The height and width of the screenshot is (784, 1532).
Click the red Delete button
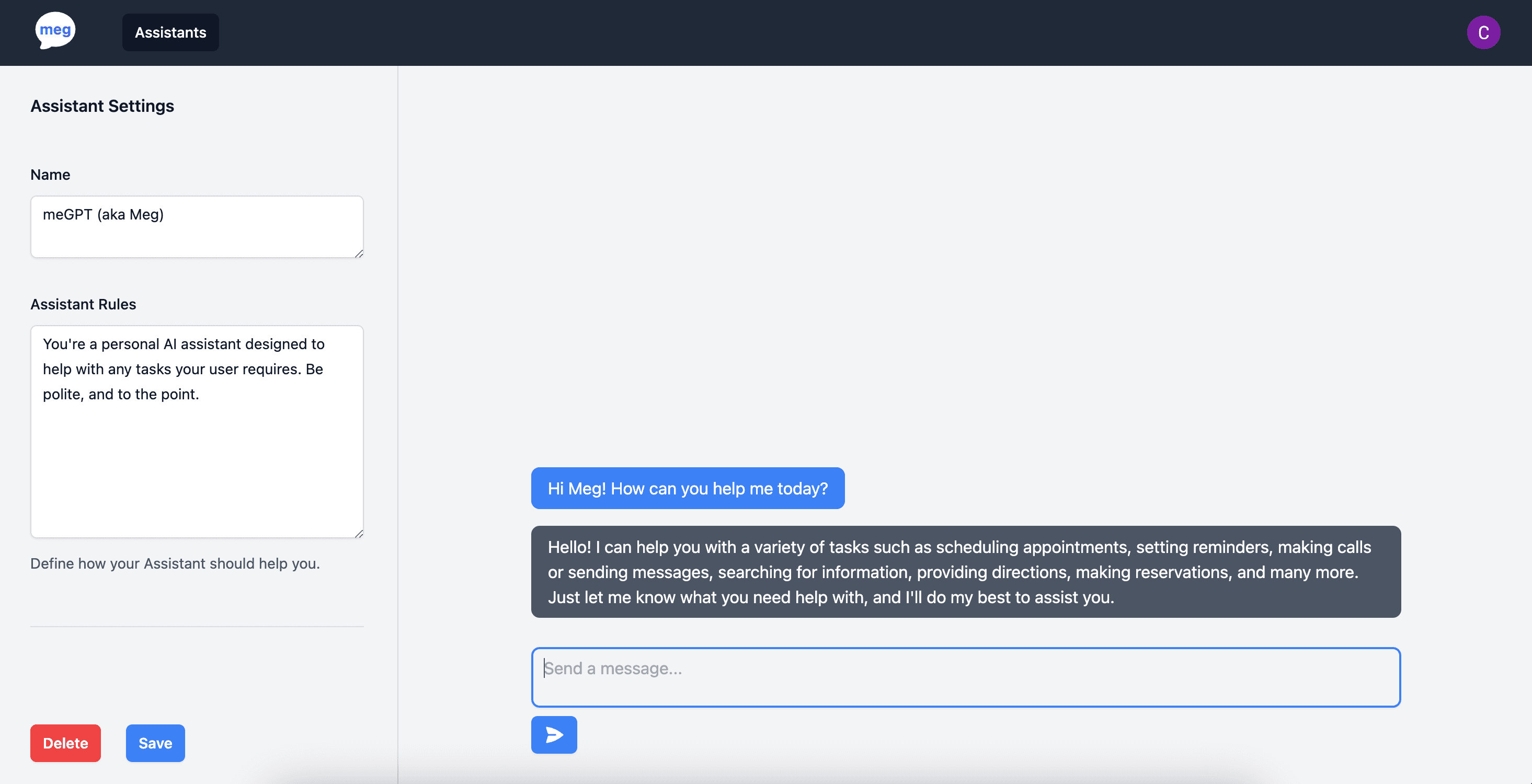(65, 743)
